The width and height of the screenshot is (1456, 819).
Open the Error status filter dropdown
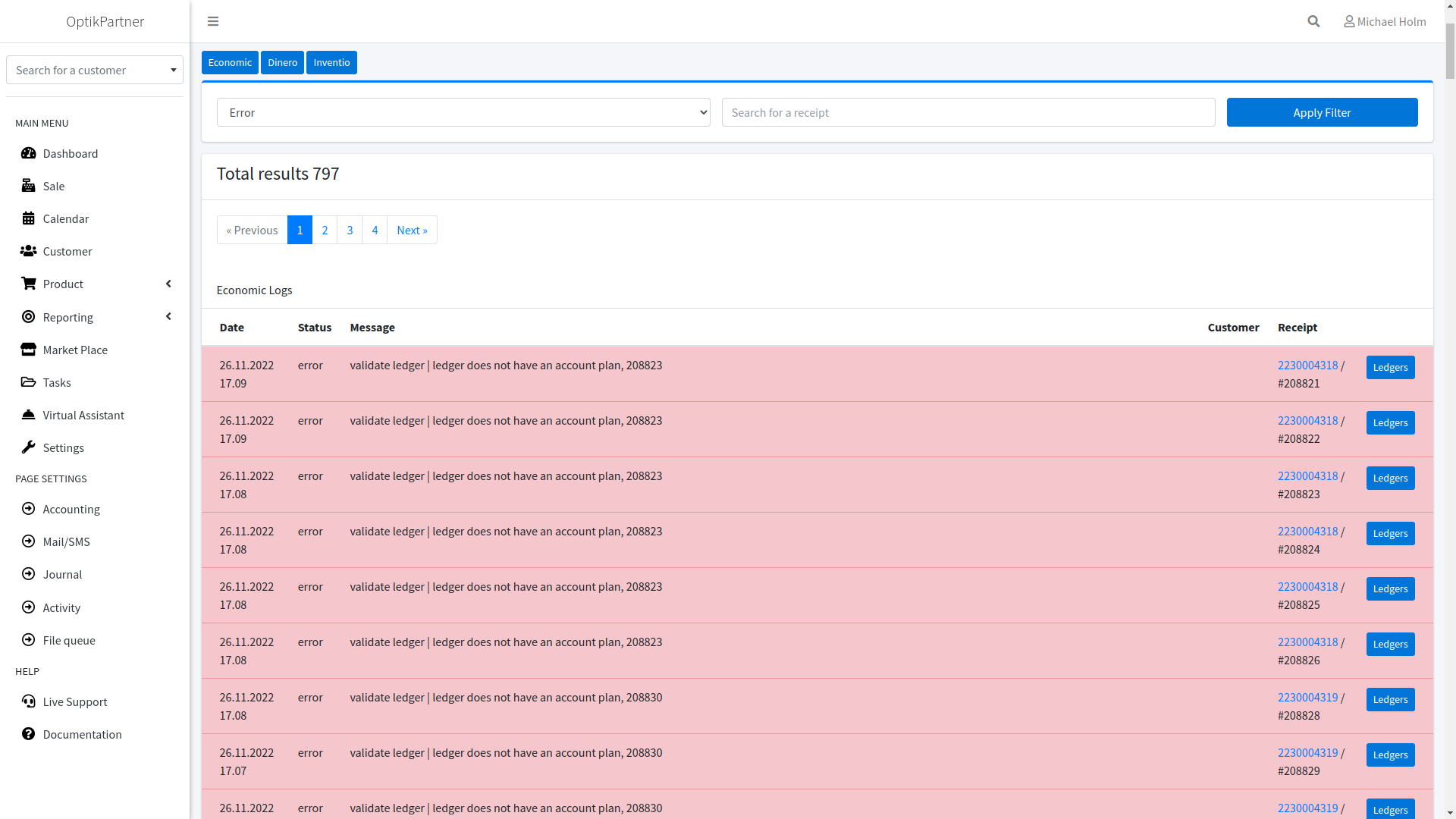(463, 112)
